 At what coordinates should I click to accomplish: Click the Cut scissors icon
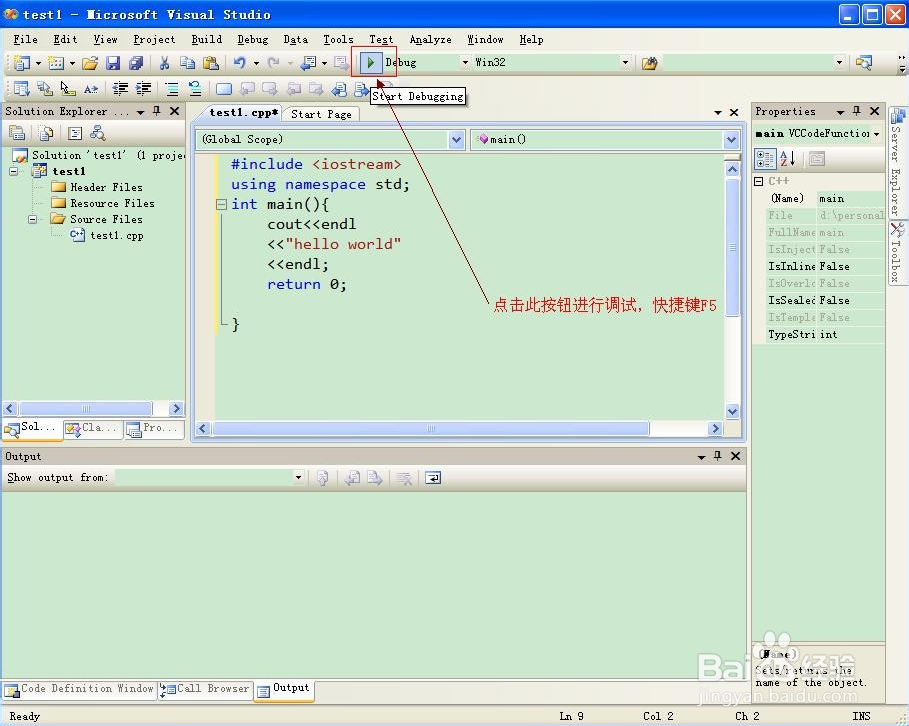165,63
